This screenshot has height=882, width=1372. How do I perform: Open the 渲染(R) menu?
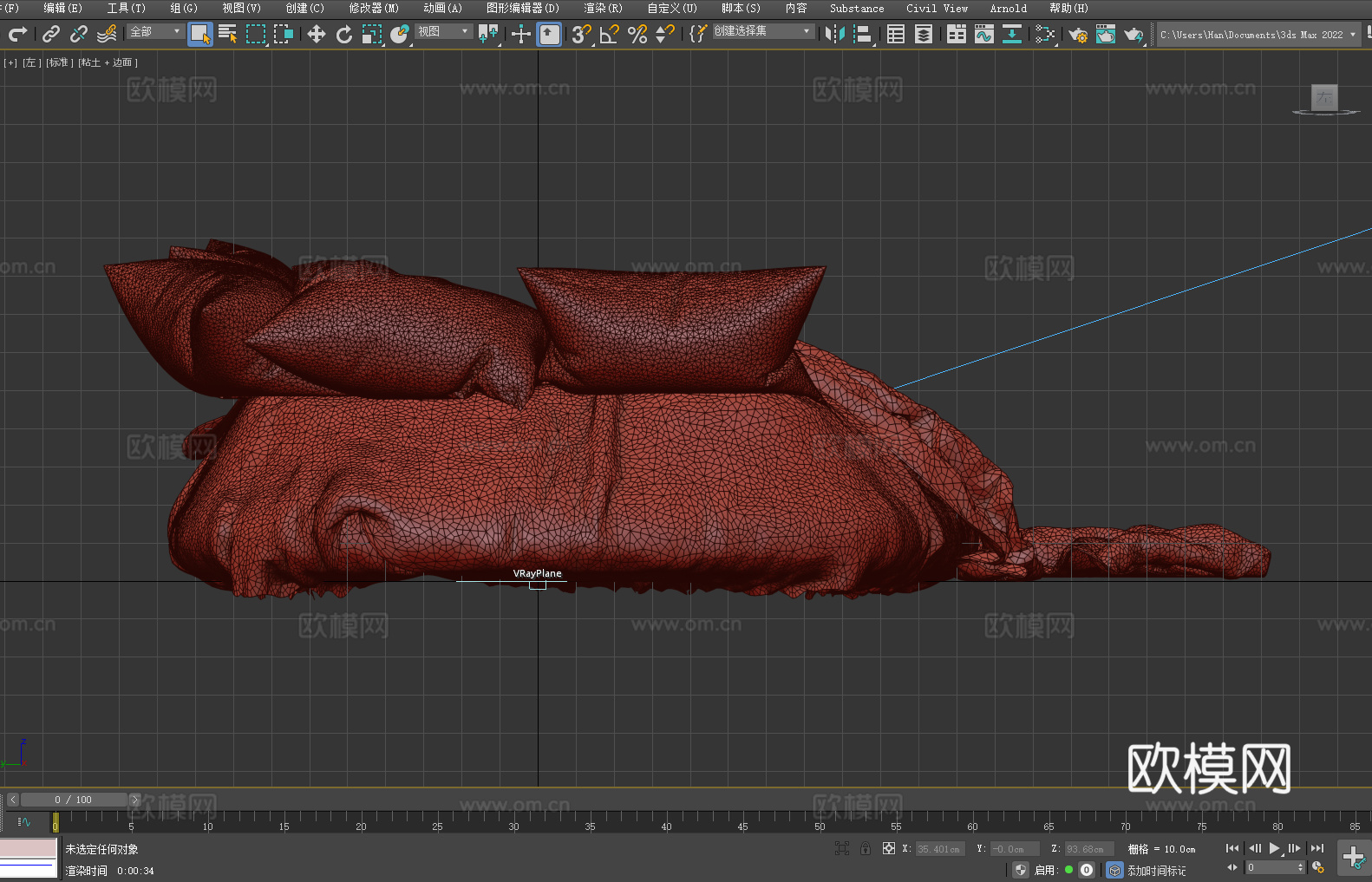[603, 8]
